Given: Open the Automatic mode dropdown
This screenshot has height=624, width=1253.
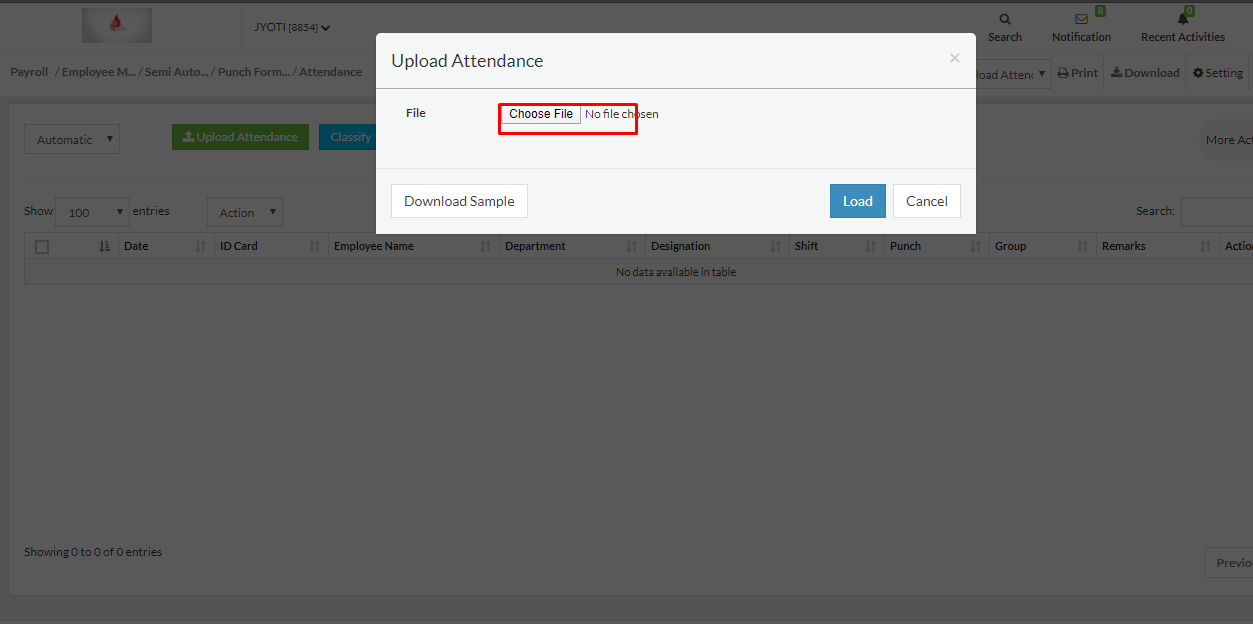Looking at the screenshot, I should point(72,140).
